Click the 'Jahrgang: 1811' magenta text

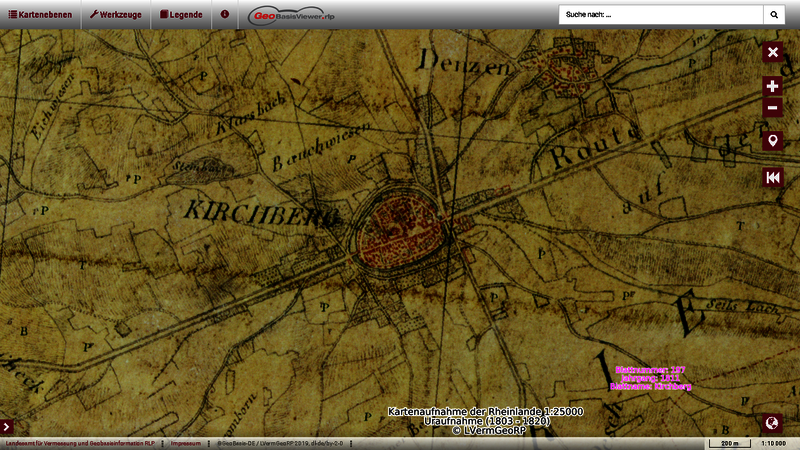click(651, 378)
